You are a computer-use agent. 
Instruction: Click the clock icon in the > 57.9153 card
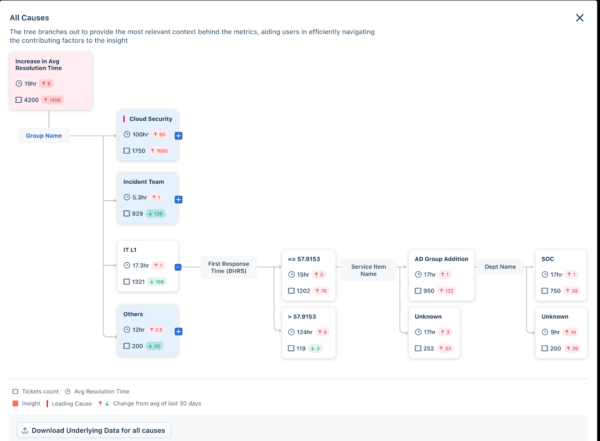coord(291,332)
